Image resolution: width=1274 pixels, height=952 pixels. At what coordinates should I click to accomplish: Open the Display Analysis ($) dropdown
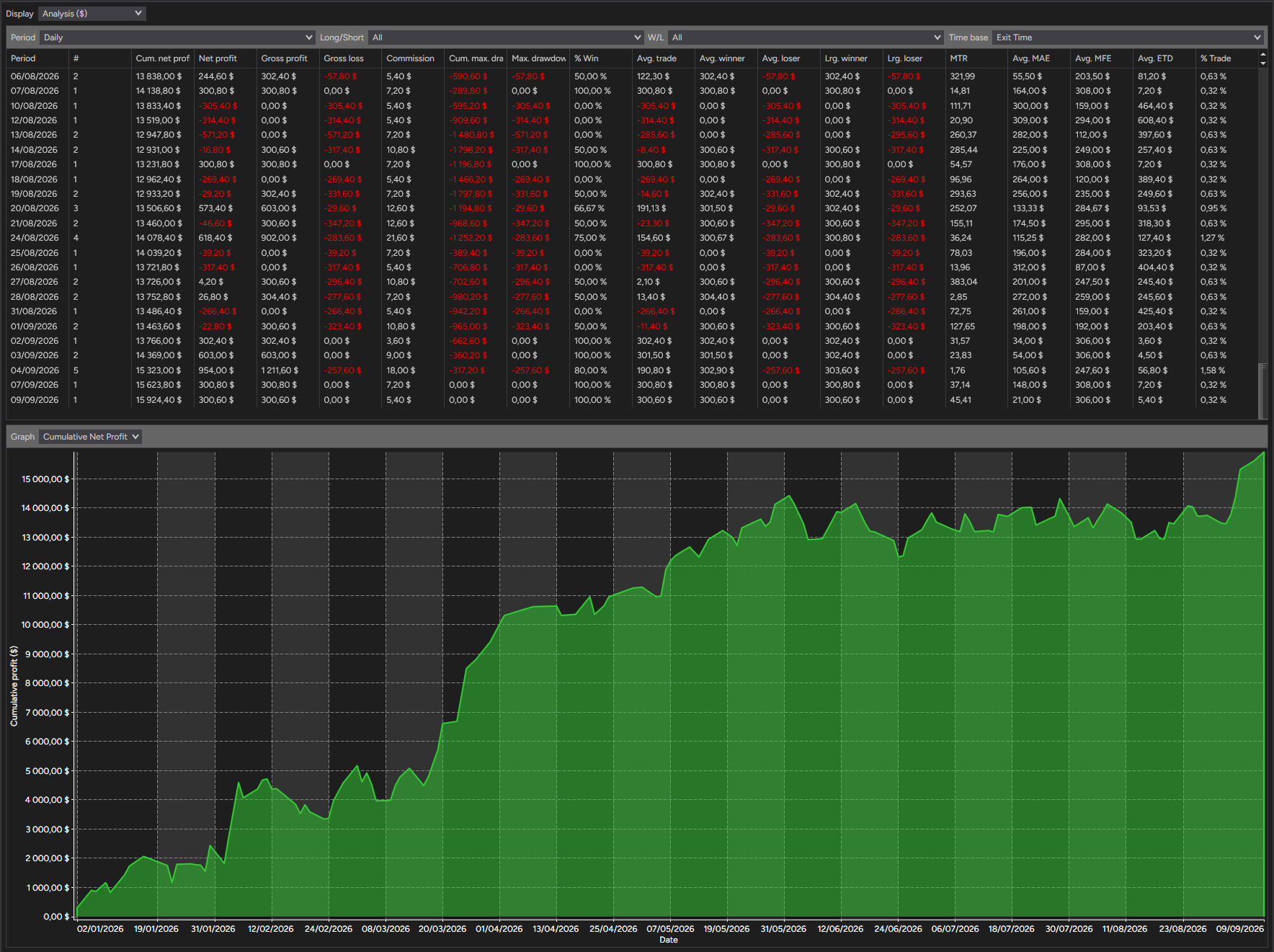pyautogui.click(x=92, y=14)
